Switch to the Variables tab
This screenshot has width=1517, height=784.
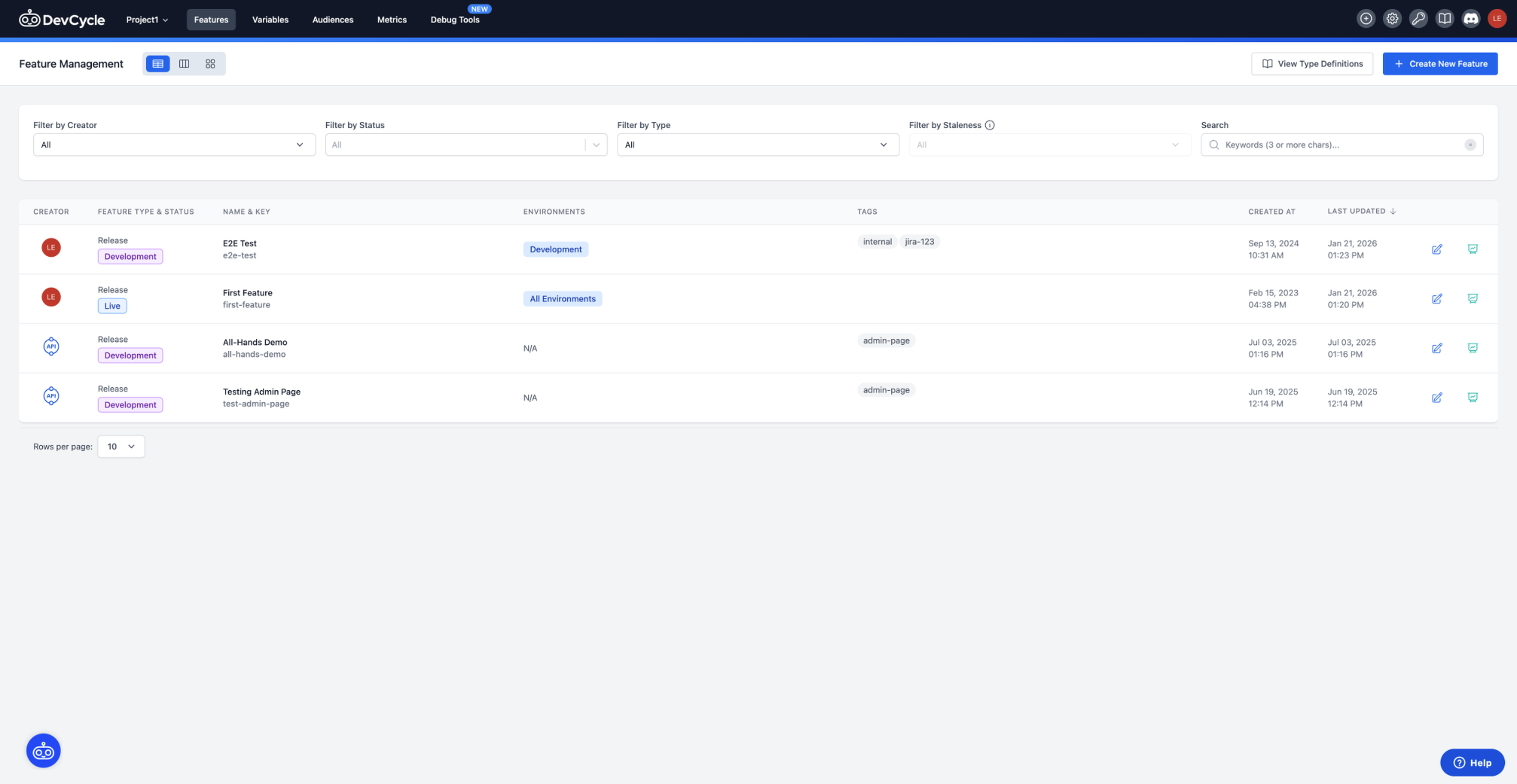[270, 19]
